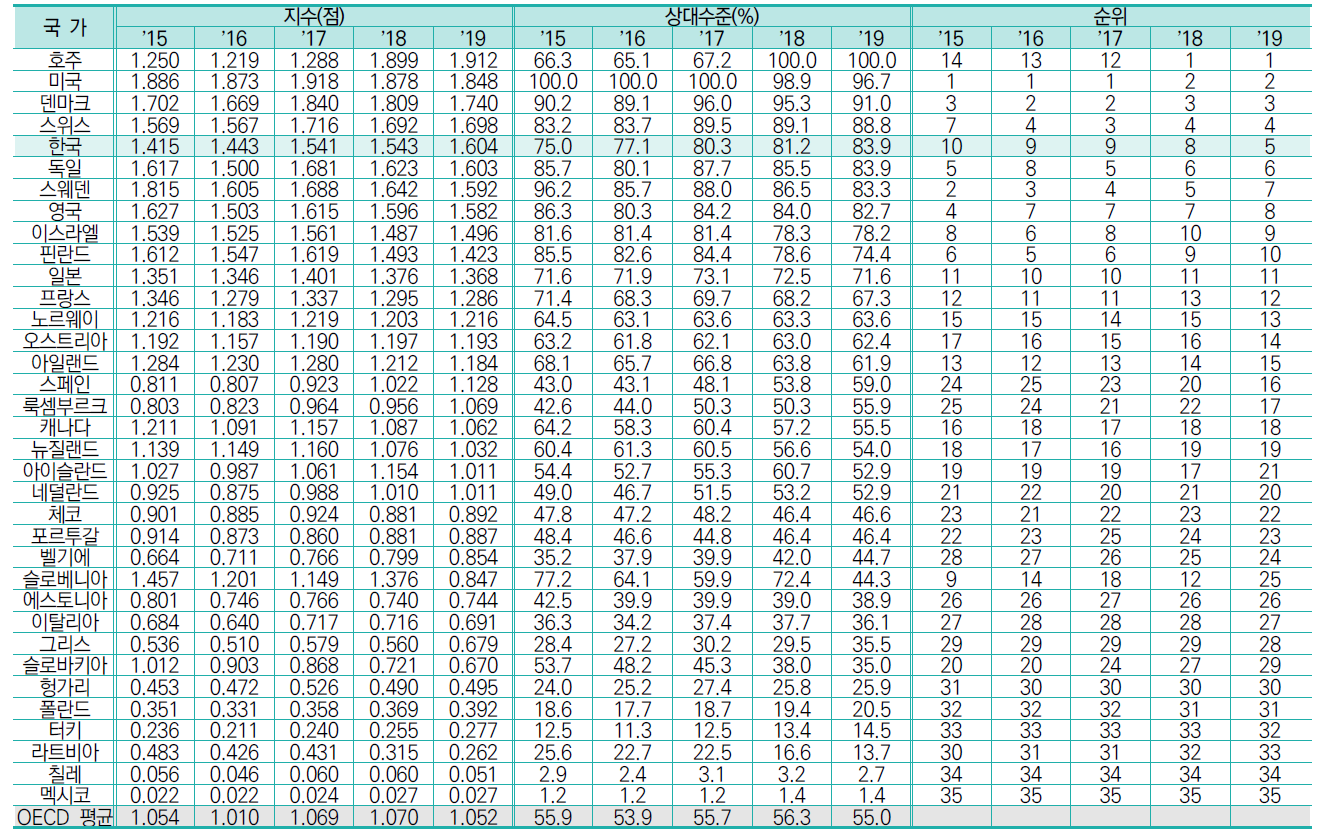Select the 슬로바키아 row label
Image resolution: width=1328 pixels, height=838 pixels.
(65, 665)
